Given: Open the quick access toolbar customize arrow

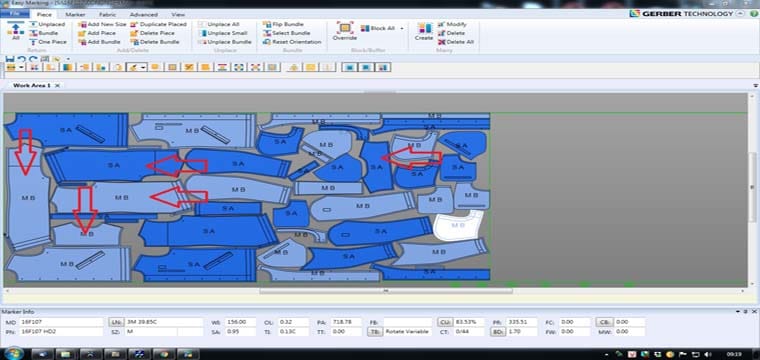Looking at the screenshot, I should (x=67, y=59).
